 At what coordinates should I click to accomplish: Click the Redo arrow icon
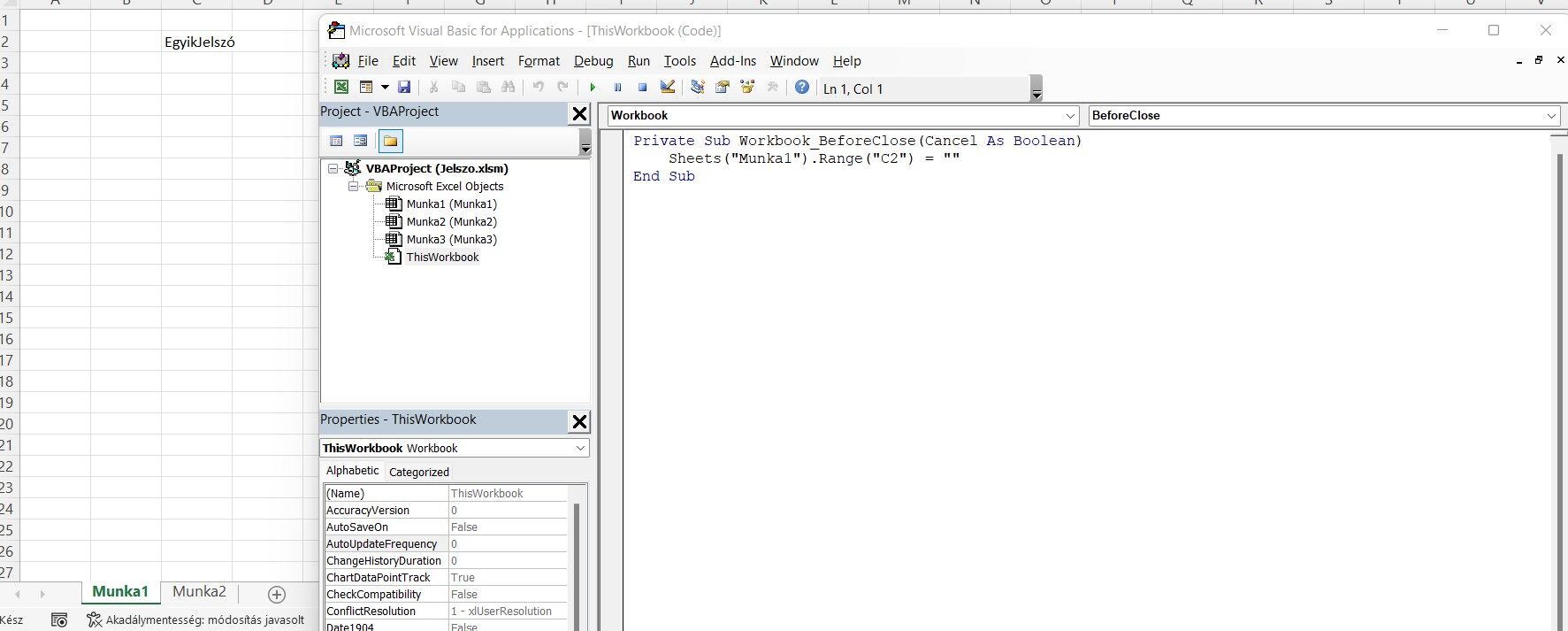point(562,87)
